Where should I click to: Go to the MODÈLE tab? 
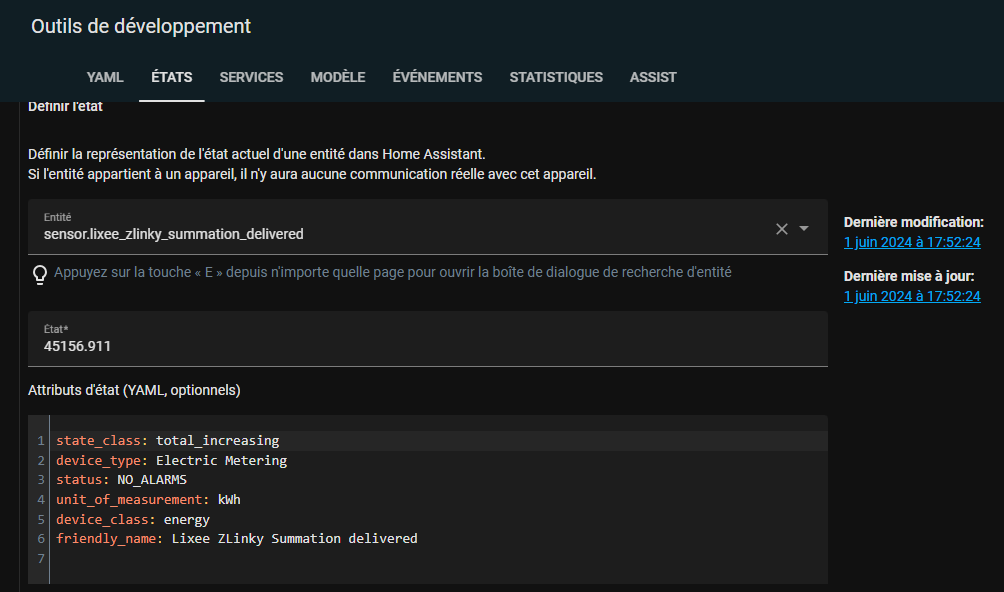pos(338,77)
